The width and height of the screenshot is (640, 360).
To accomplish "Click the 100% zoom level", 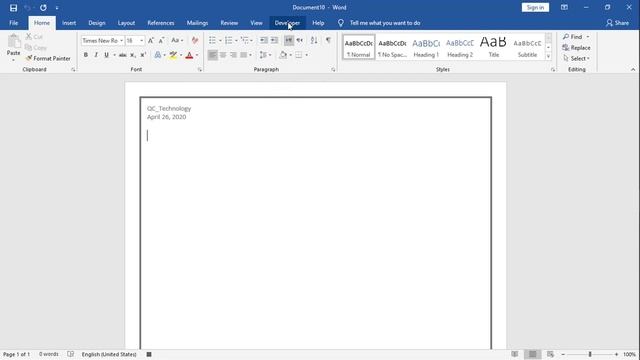I will click(629, 354).
